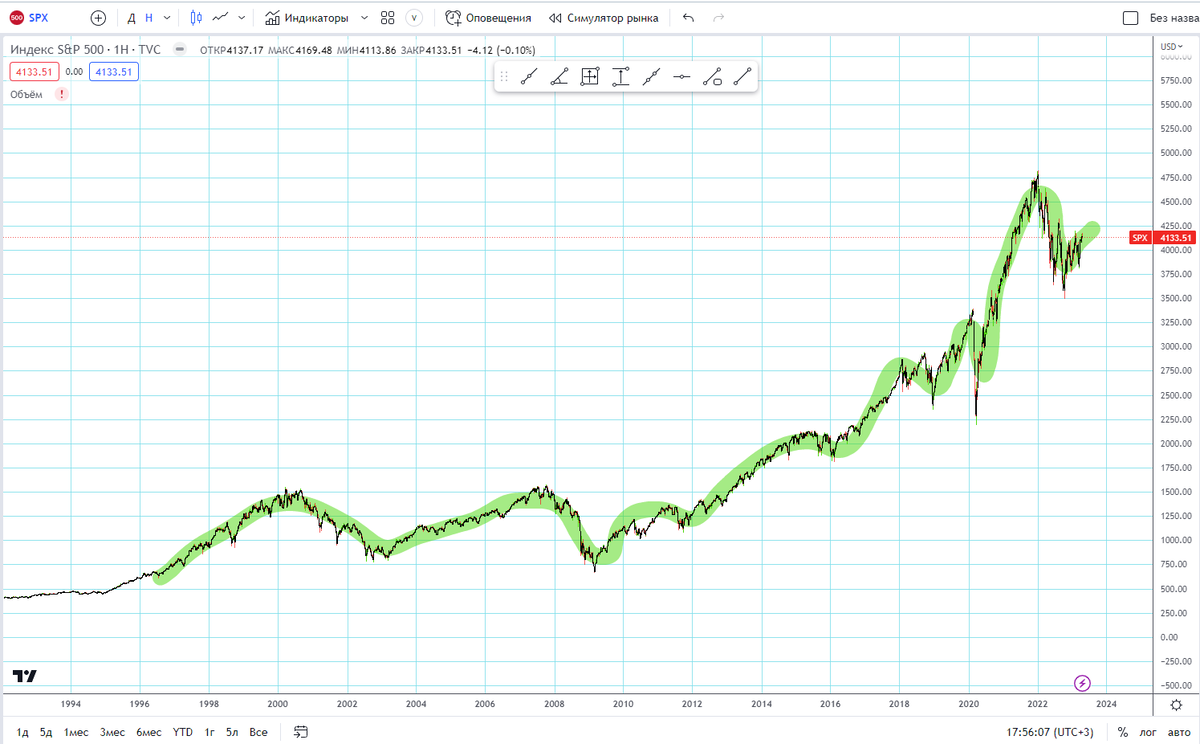Select the candlestick chart type icon
1200x744 pixels.
(x=195, y=17)
